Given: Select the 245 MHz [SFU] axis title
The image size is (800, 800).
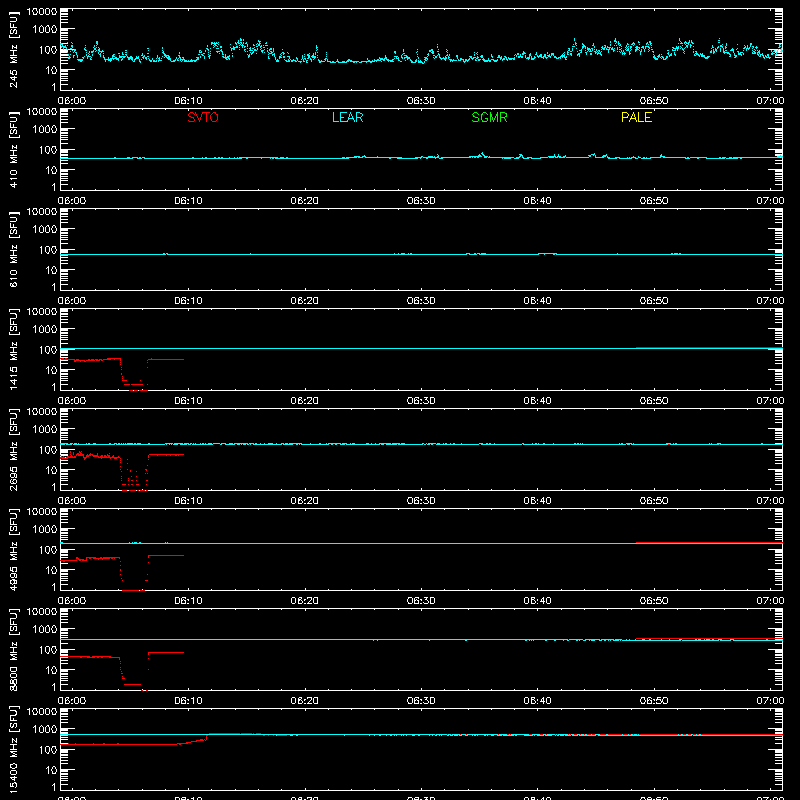Looking at the screenshot, I should click(13, 49).
